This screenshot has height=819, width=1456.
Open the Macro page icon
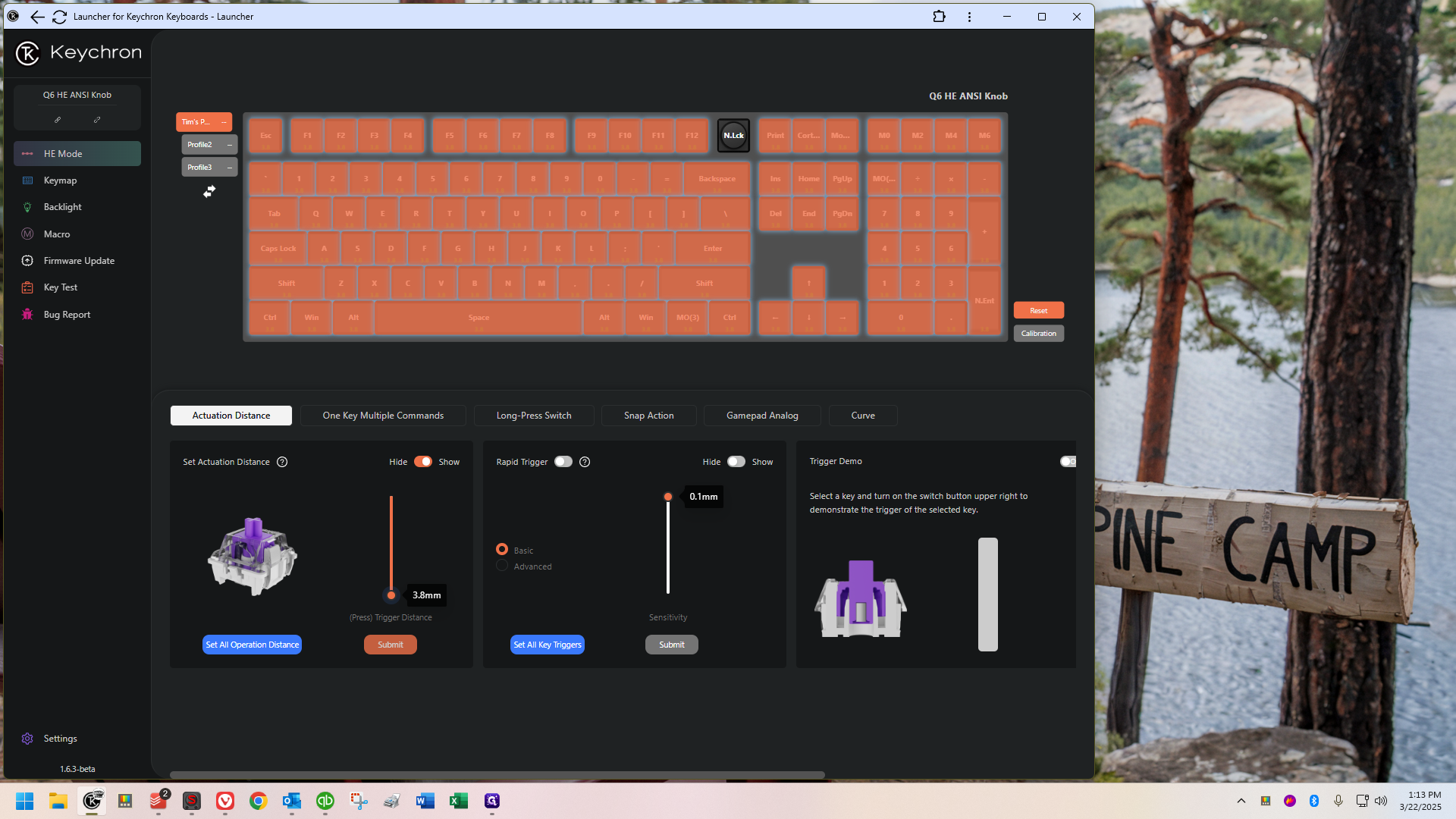pyautogui.click(x=27, y=234)
